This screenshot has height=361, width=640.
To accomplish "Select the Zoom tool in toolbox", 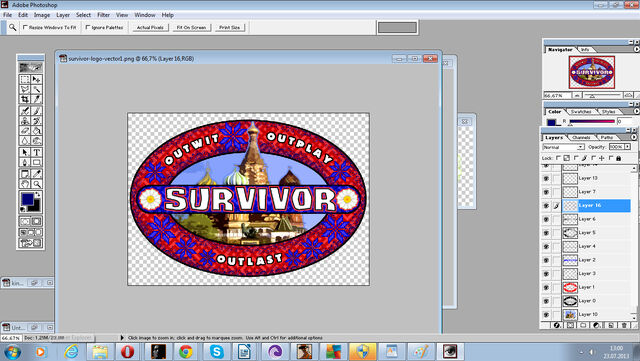I will pos(36,184).
